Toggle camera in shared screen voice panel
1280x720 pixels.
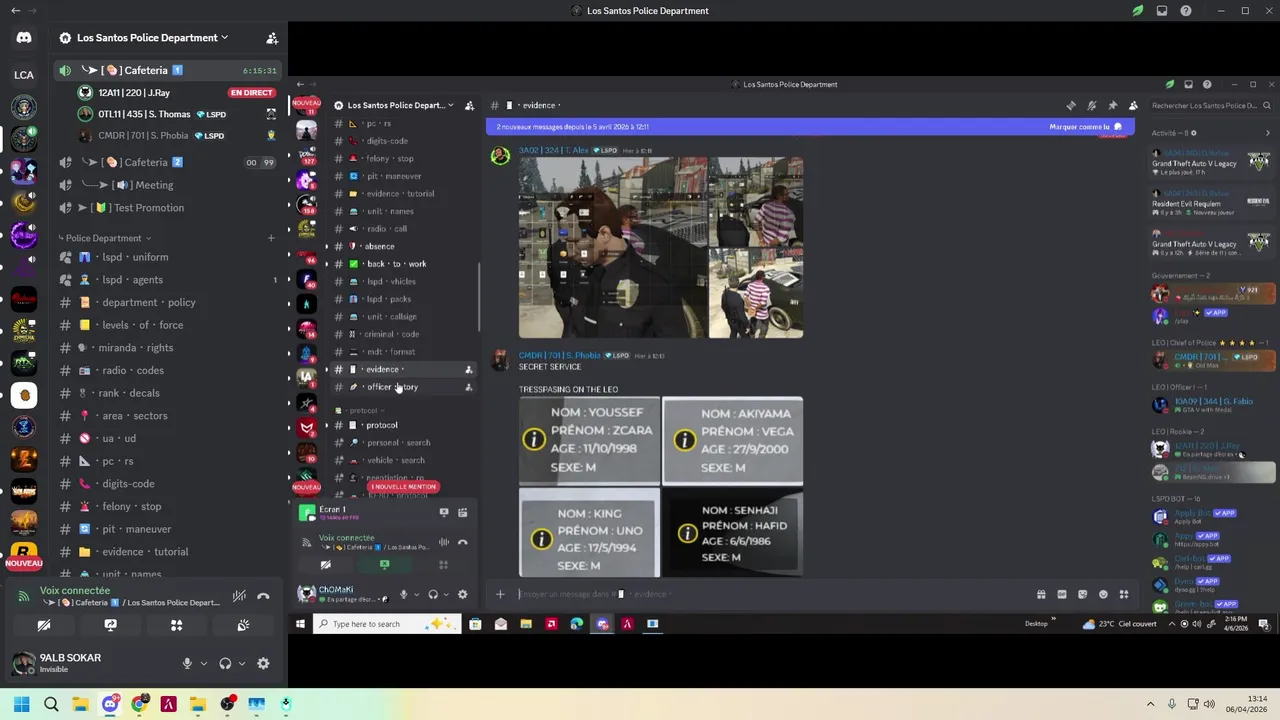click(x=325, y=565)
